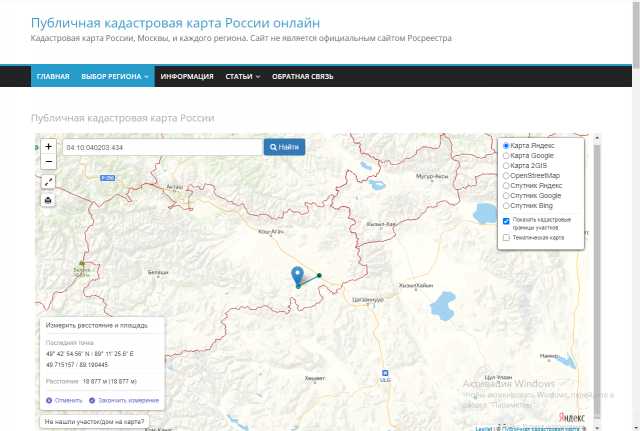The image size is (640, 431).
Task: Click the Яндекс logo on the map
Action: point(571,418)
